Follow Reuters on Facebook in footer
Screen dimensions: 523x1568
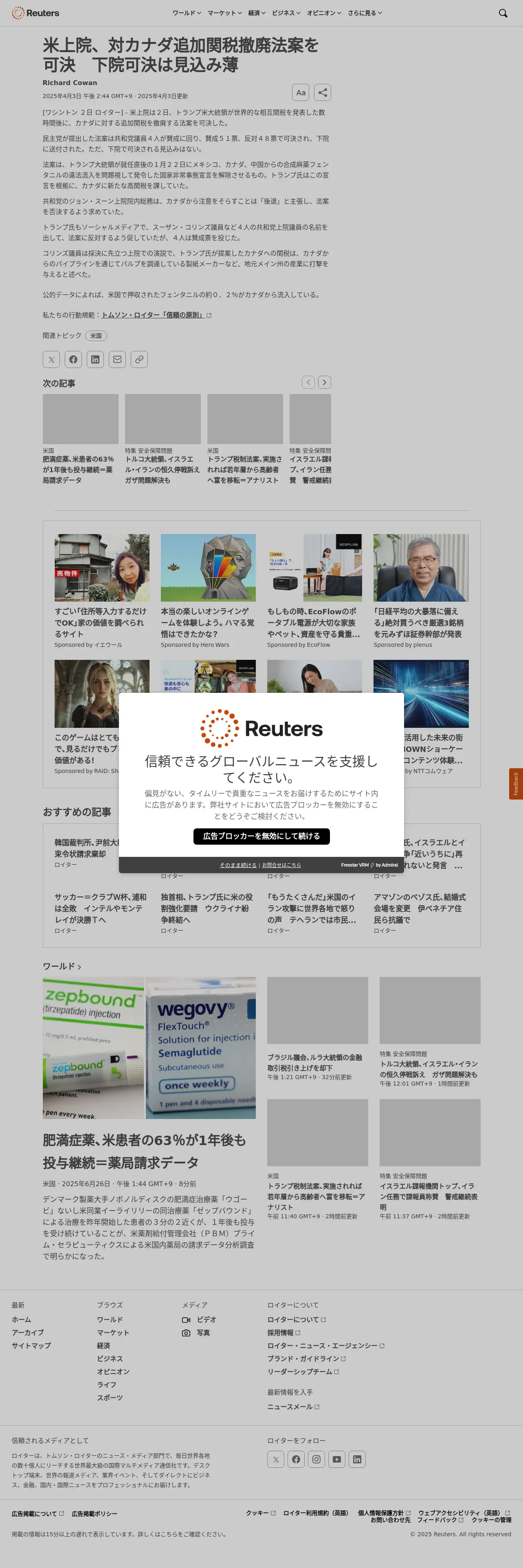point(296,1459)
